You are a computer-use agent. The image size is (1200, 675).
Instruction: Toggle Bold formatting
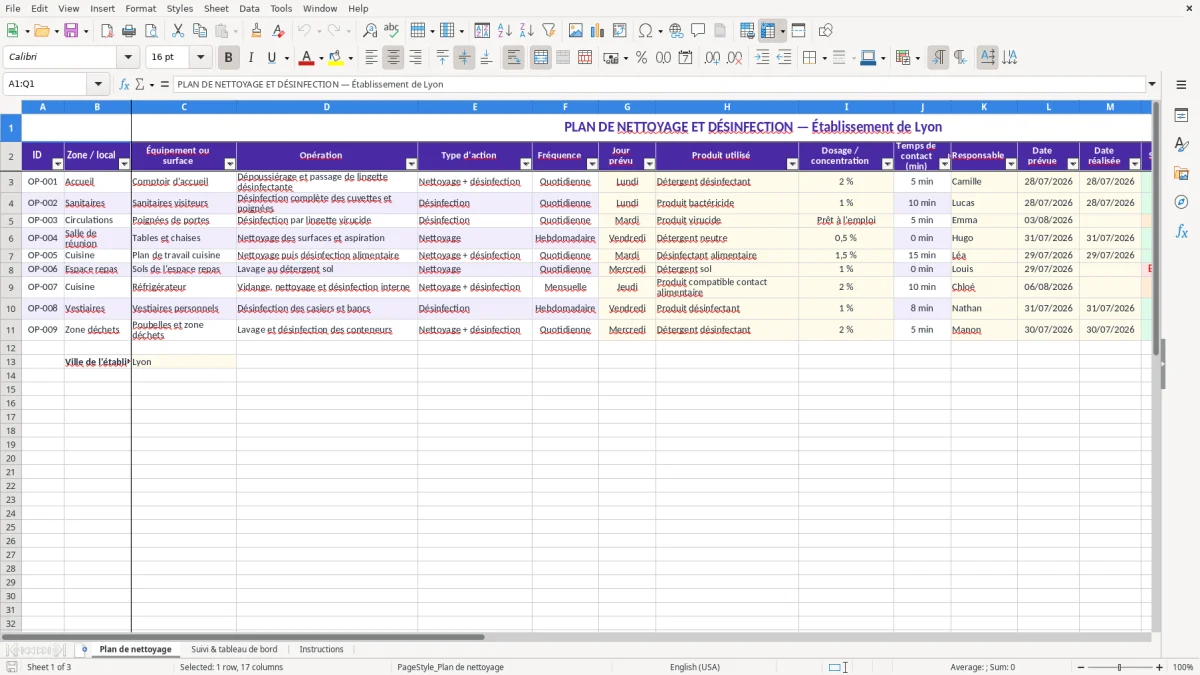click(228, 58)
